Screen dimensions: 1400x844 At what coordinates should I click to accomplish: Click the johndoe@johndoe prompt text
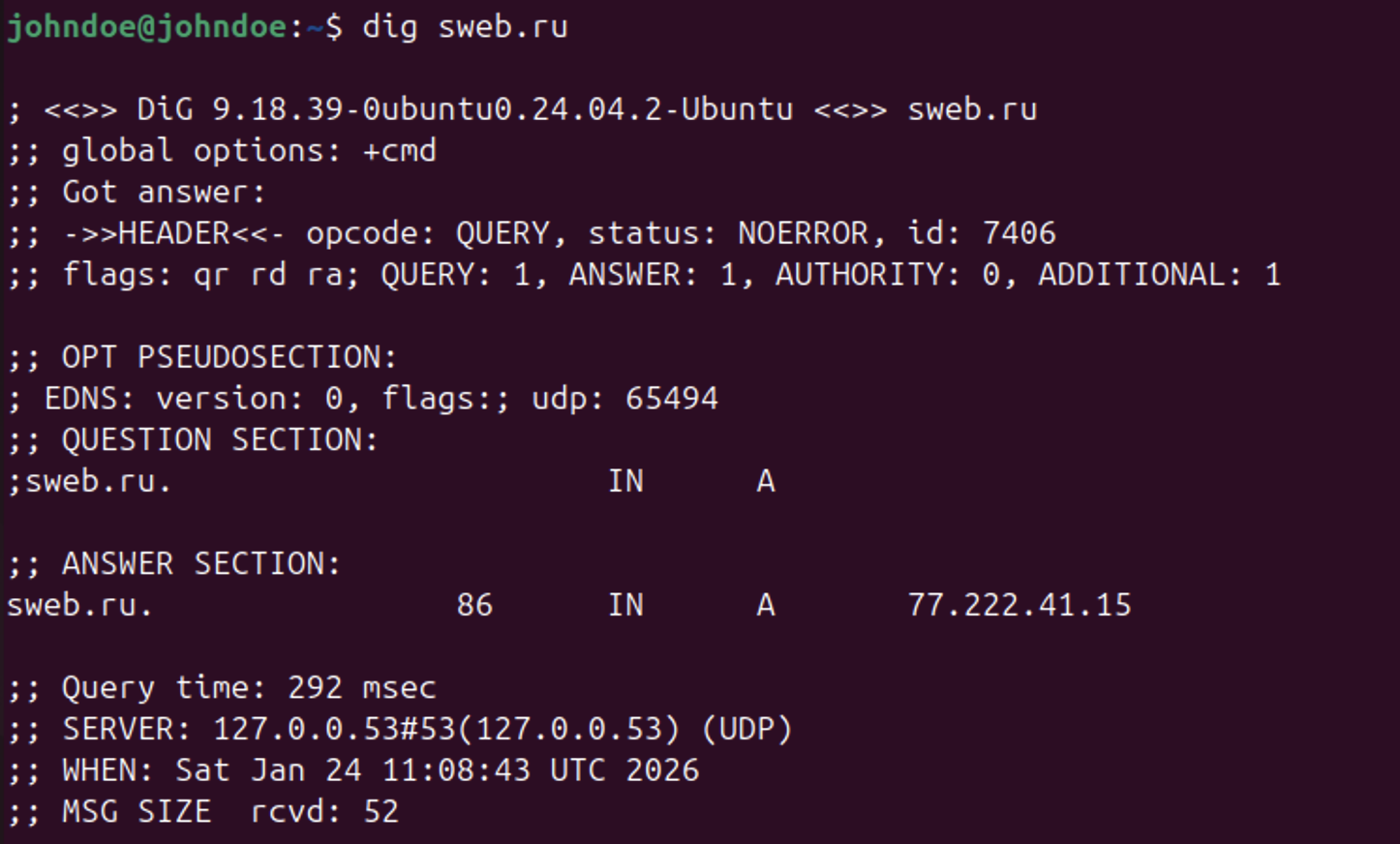[x=147, y=26]
